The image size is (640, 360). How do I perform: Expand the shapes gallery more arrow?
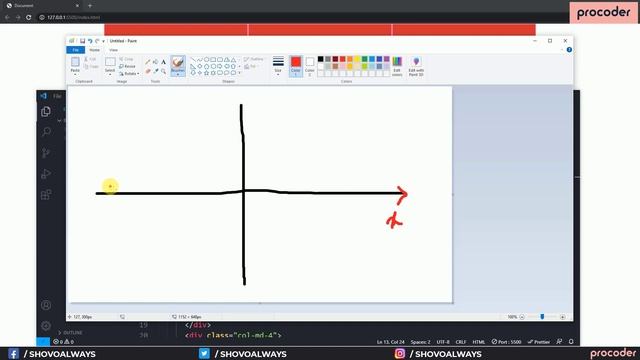pyautogui.click(x=240, y=73)
